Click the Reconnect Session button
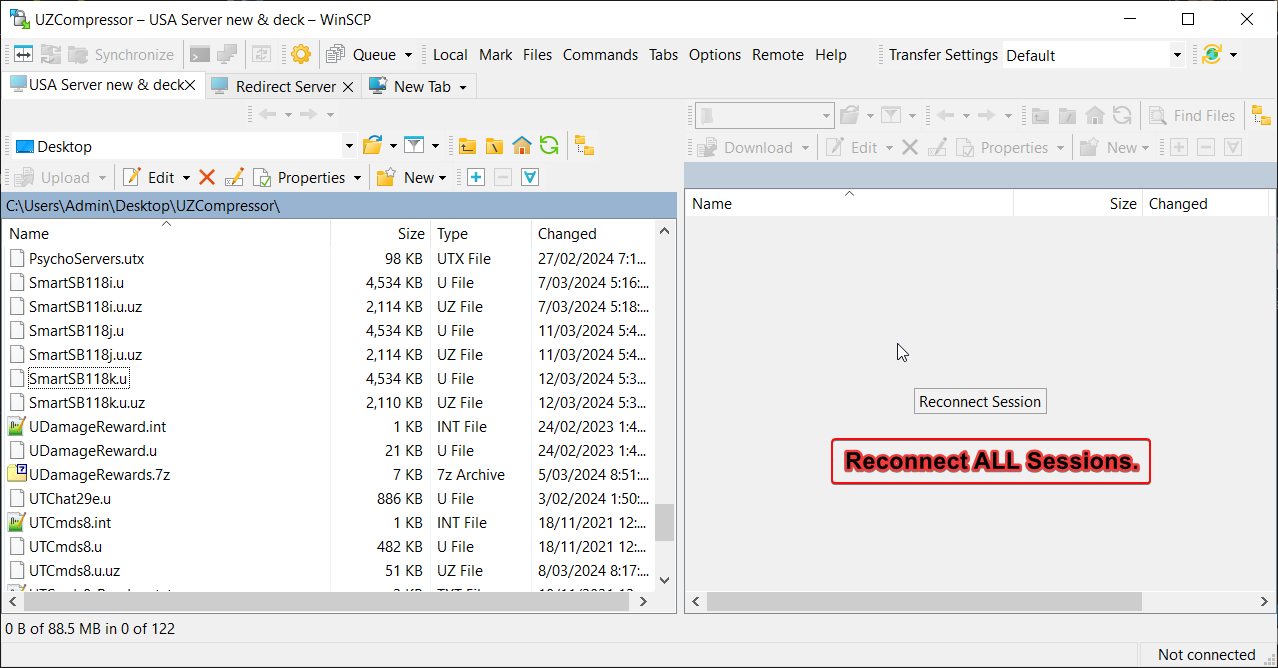Screen dimensions: 1278x668 pos(980,402)
